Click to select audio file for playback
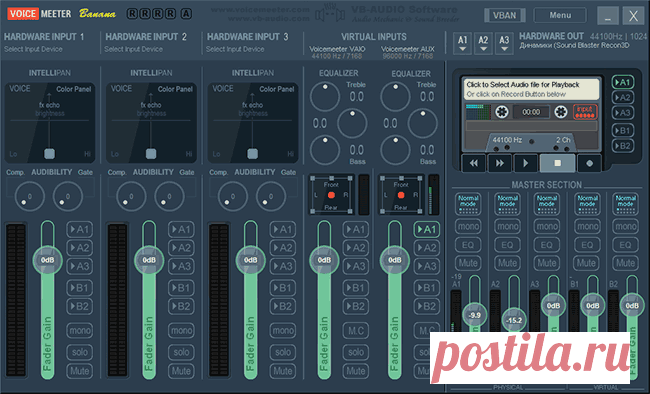The image size is (650, 394). pyautogui.click(x=531, y=89)
